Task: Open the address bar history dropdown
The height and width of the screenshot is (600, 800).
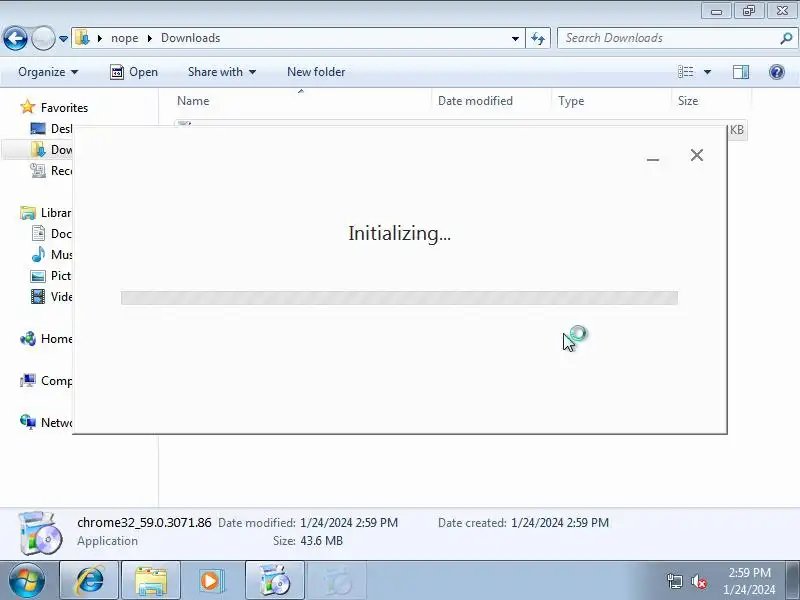Action: tap(515, 38)
